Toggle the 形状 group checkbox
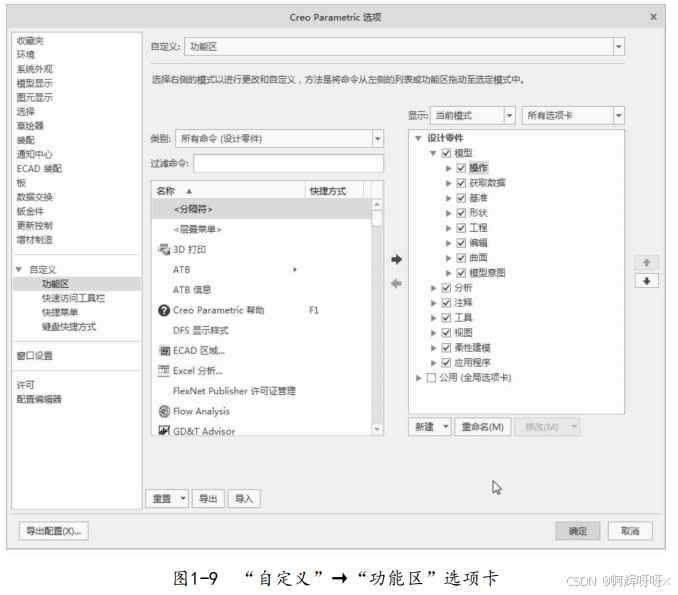This screenshot has height=595, width=678. 461,213
